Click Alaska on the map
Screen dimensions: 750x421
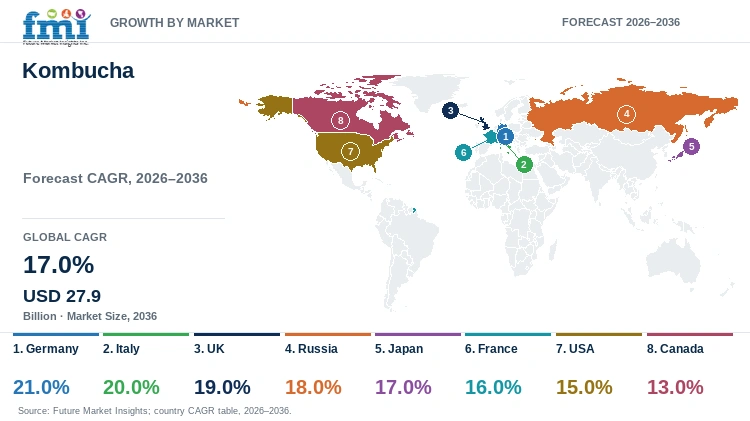[x=276, y=105]
